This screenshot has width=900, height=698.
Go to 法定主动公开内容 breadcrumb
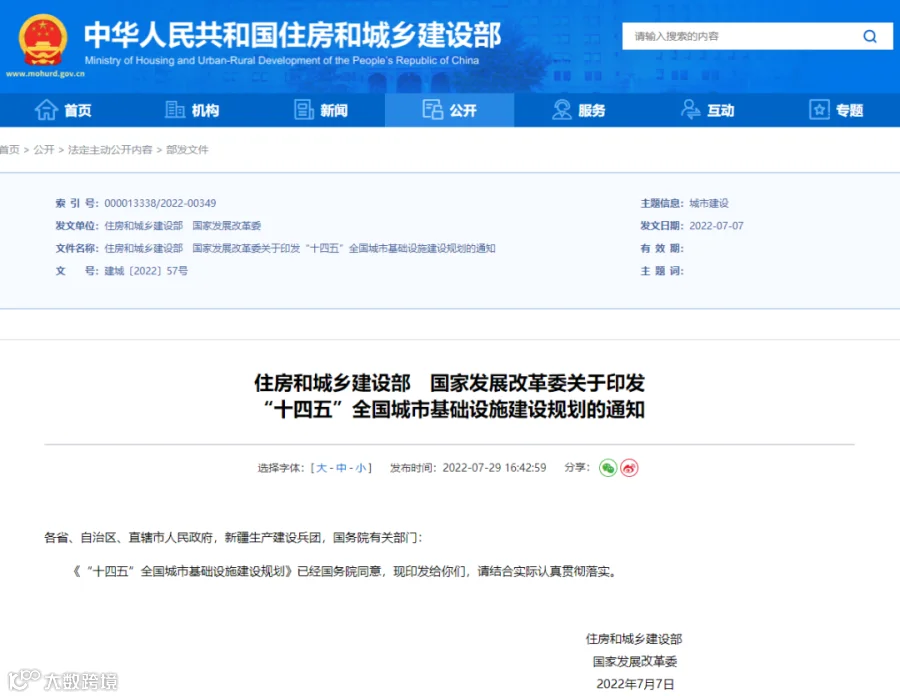click(x=110, y=150)
